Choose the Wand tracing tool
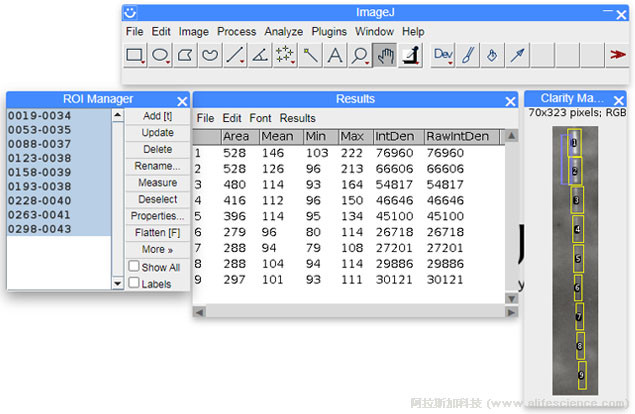 pos(311,56)
